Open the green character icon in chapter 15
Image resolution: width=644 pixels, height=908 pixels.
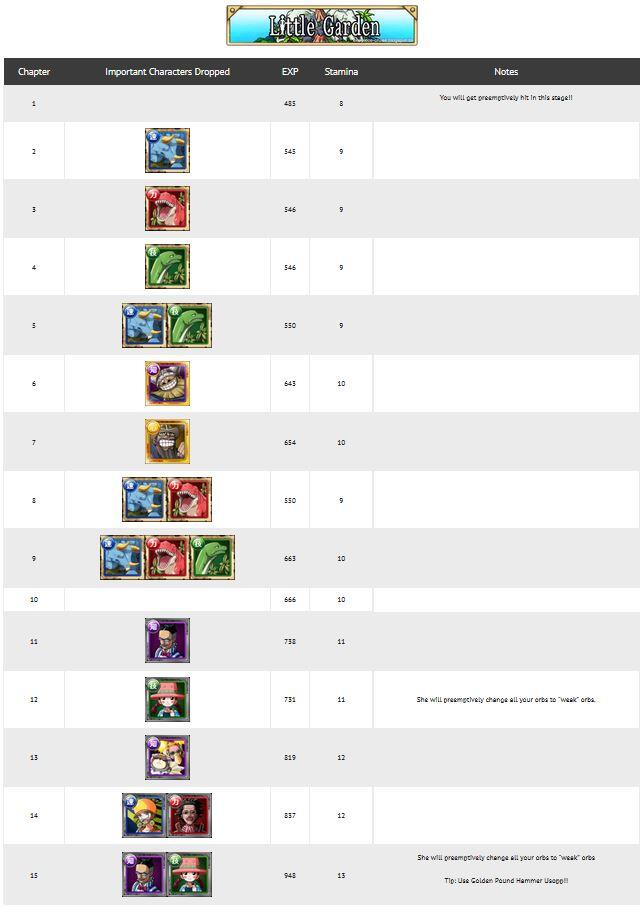click(189, 874)
